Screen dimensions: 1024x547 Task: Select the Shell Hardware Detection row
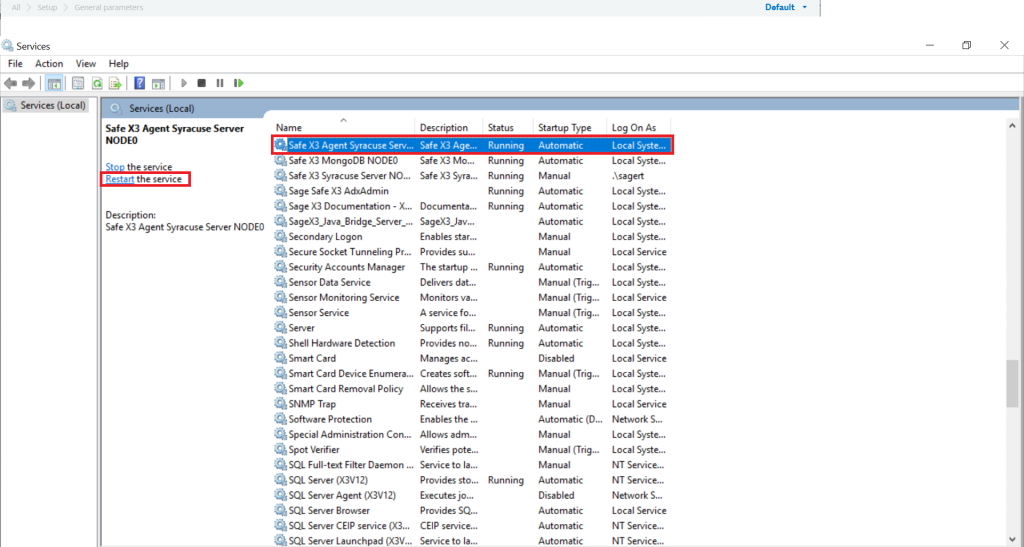point(472,343)
